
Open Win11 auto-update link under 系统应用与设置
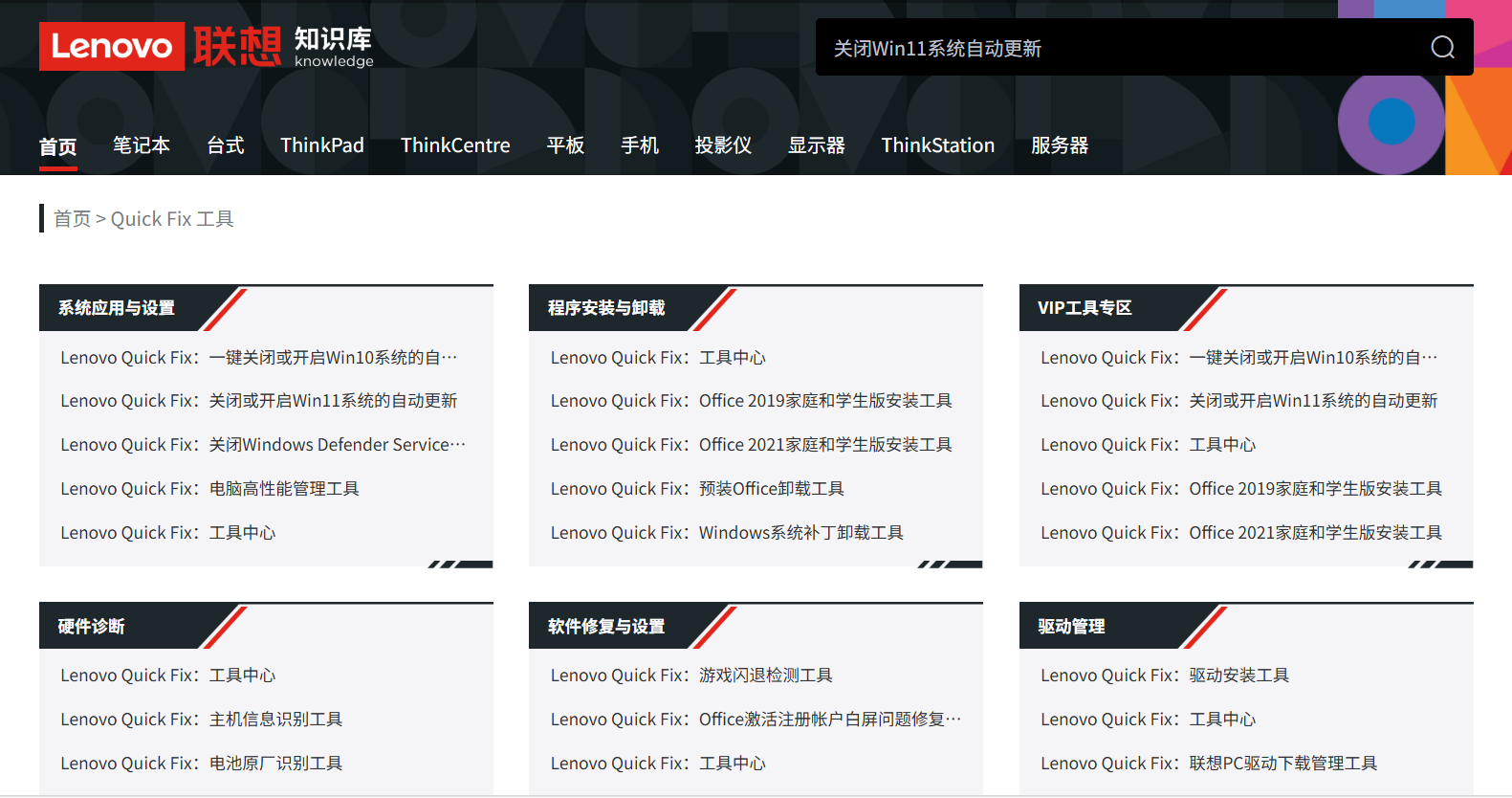coord(259,401)
